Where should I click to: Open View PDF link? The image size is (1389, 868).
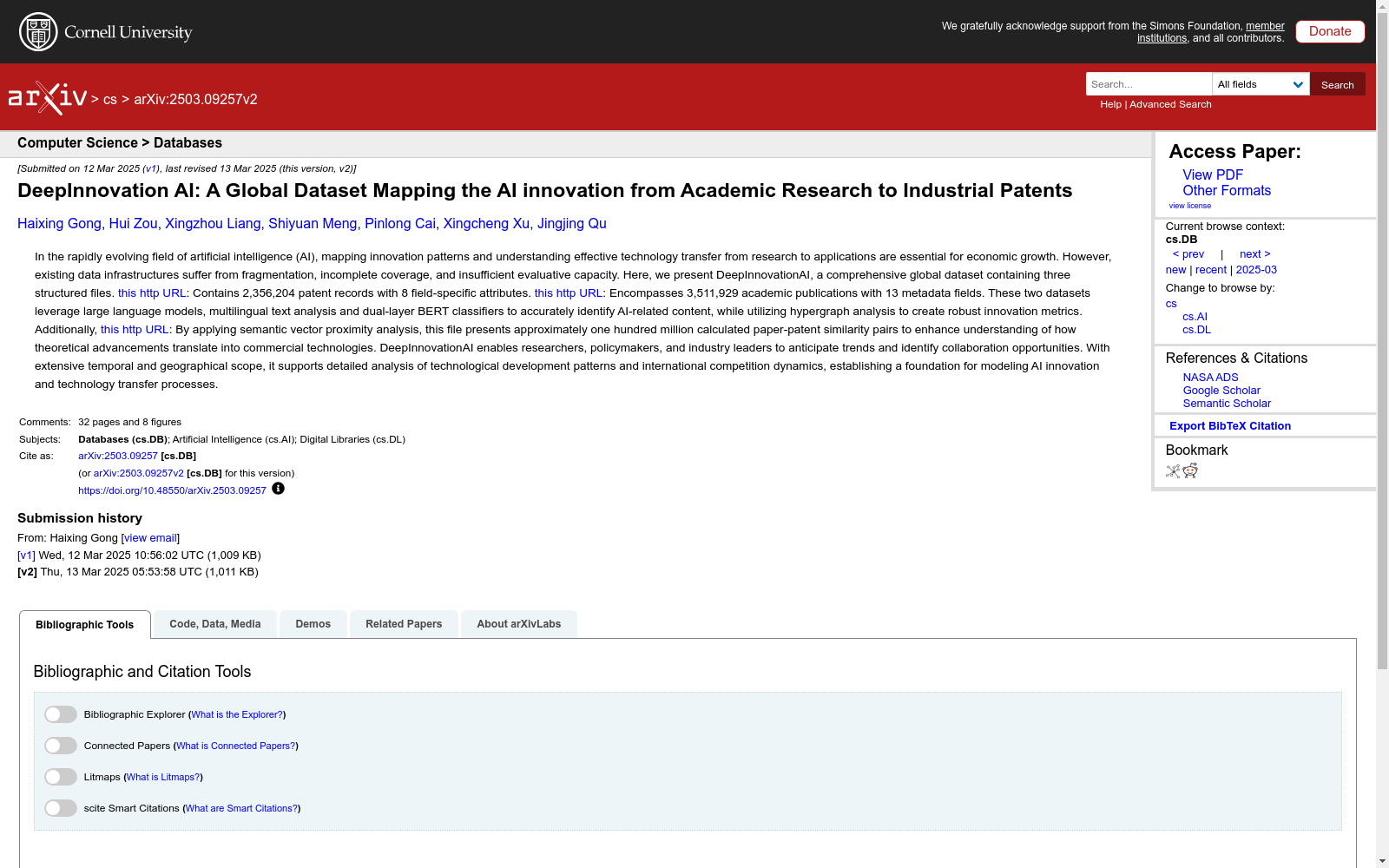click(1213, 174)
